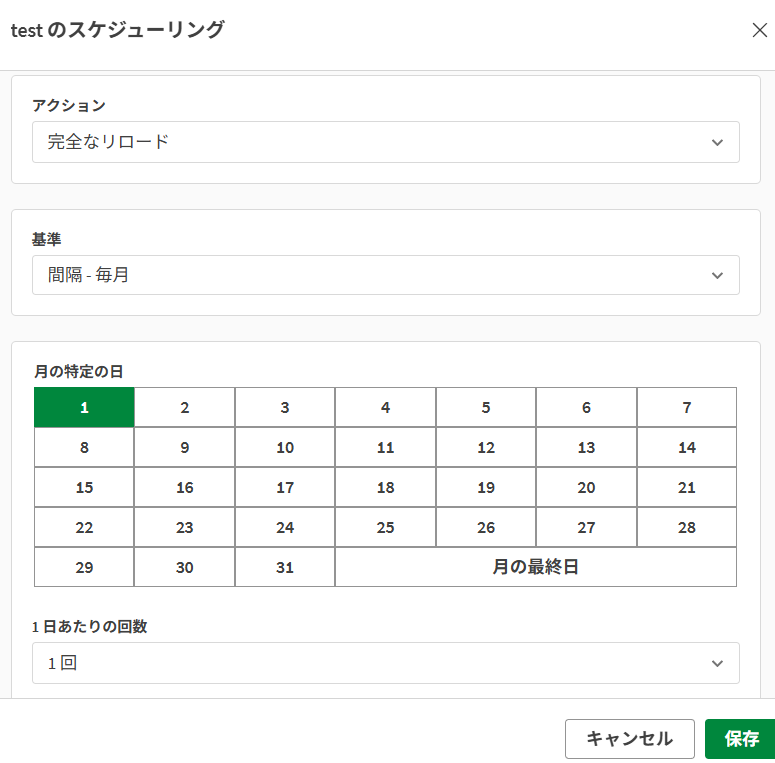Choose day 15 in the calendar grid
775x763 pixels.
[x=84, y=488]
